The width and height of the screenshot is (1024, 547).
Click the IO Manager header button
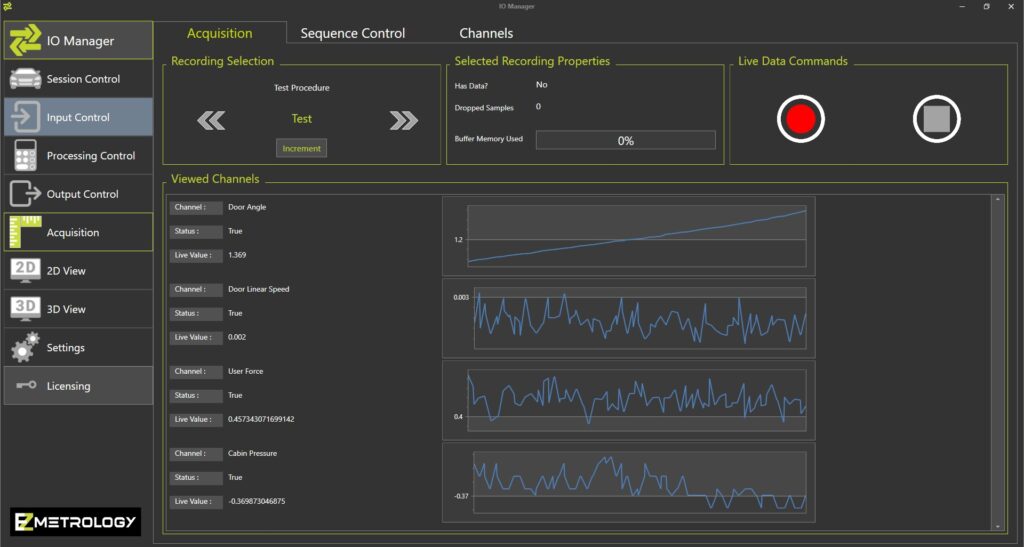tap(78, 41)
